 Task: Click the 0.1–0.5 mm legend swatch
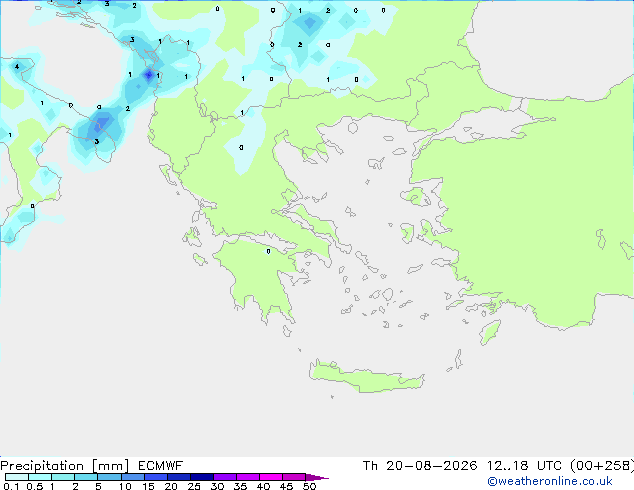click(17, 477)
